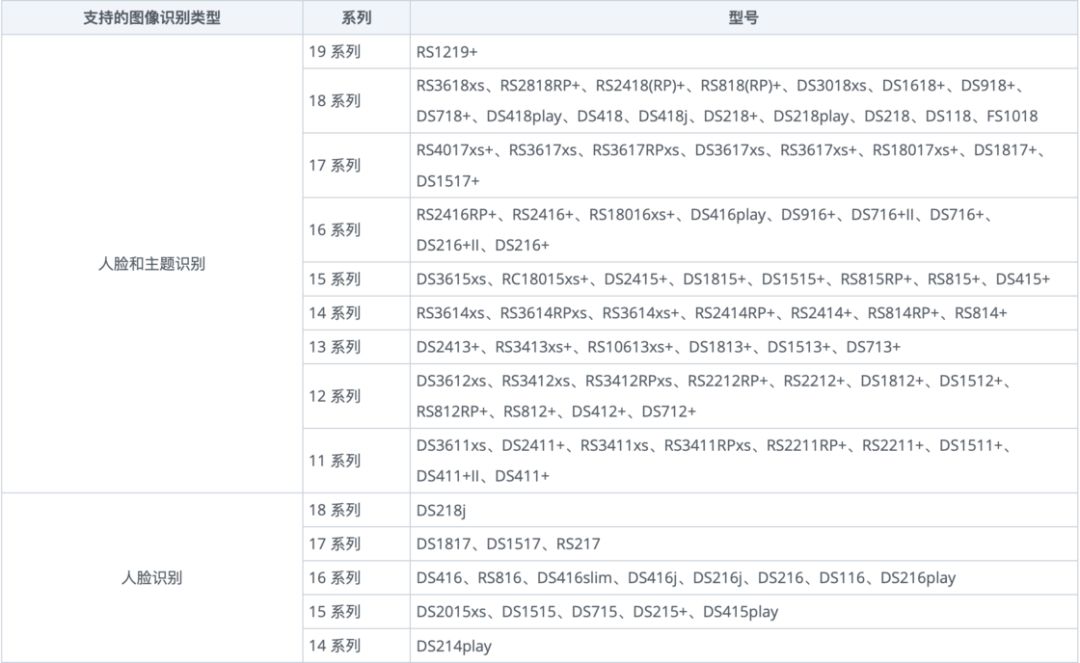
Task: Select the FS1018 model text
Action: (1012, 116)
